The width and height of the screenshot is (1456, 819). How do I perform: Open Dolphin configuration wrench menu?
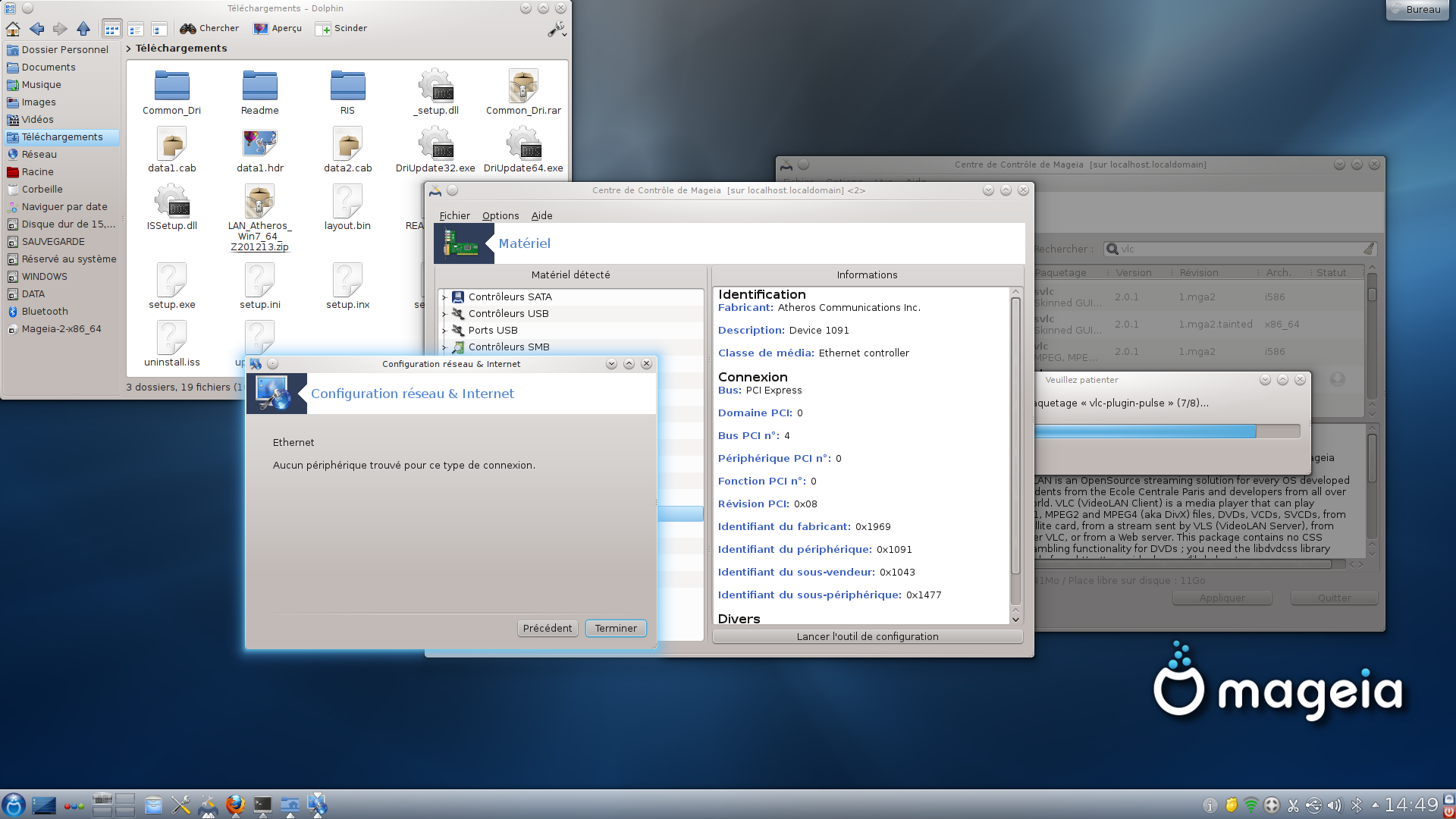[557, 29]
